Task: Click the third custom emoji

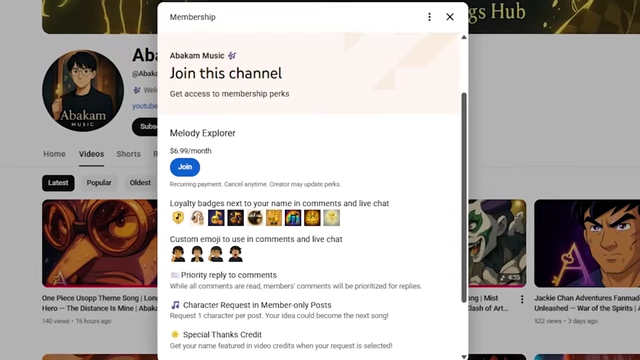Action: point(216,254)
